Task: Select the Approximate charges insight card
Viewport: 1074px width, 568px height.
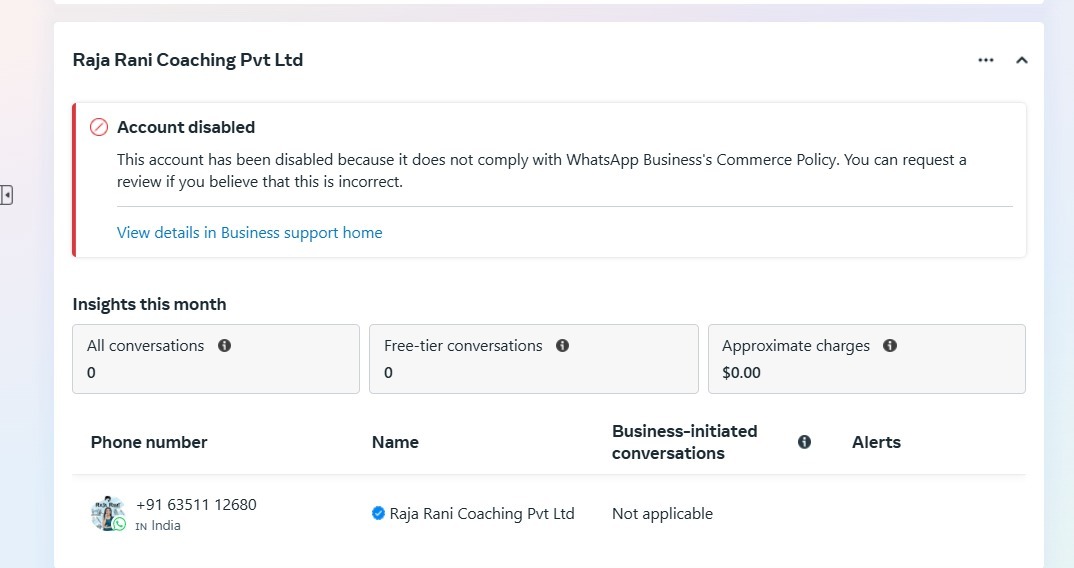Action: coord(866,359)
